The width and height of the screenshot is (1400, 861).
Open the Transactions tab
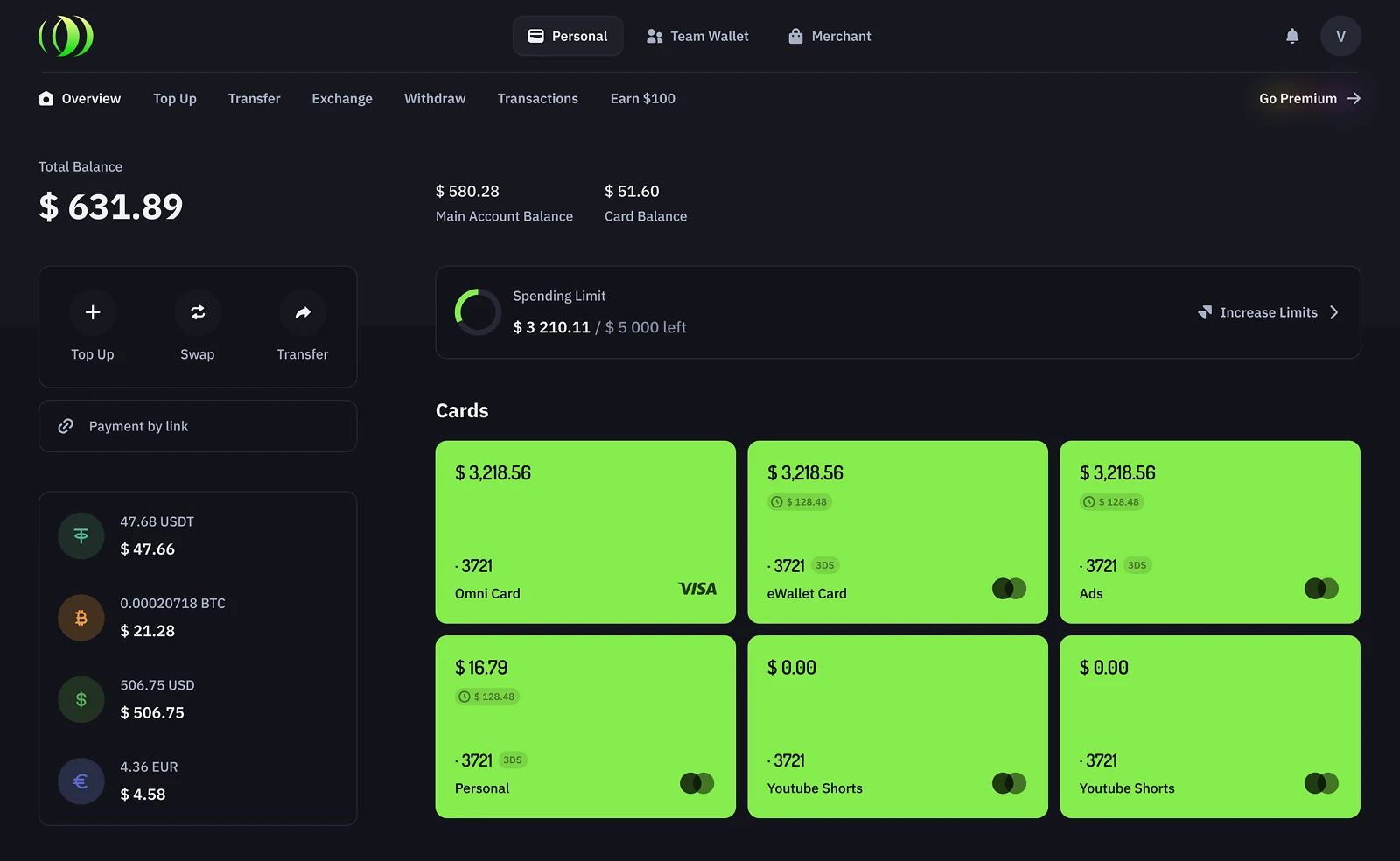[x=537, y=99]
